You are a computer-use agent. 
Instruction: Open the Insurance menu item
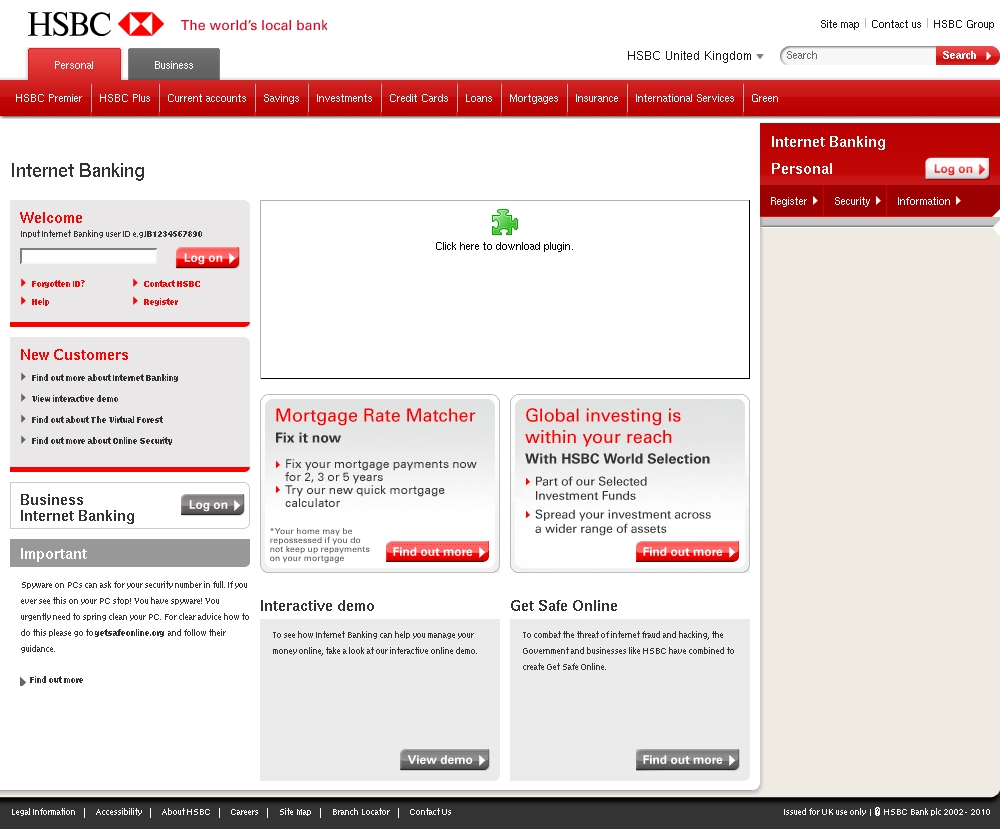597,98
